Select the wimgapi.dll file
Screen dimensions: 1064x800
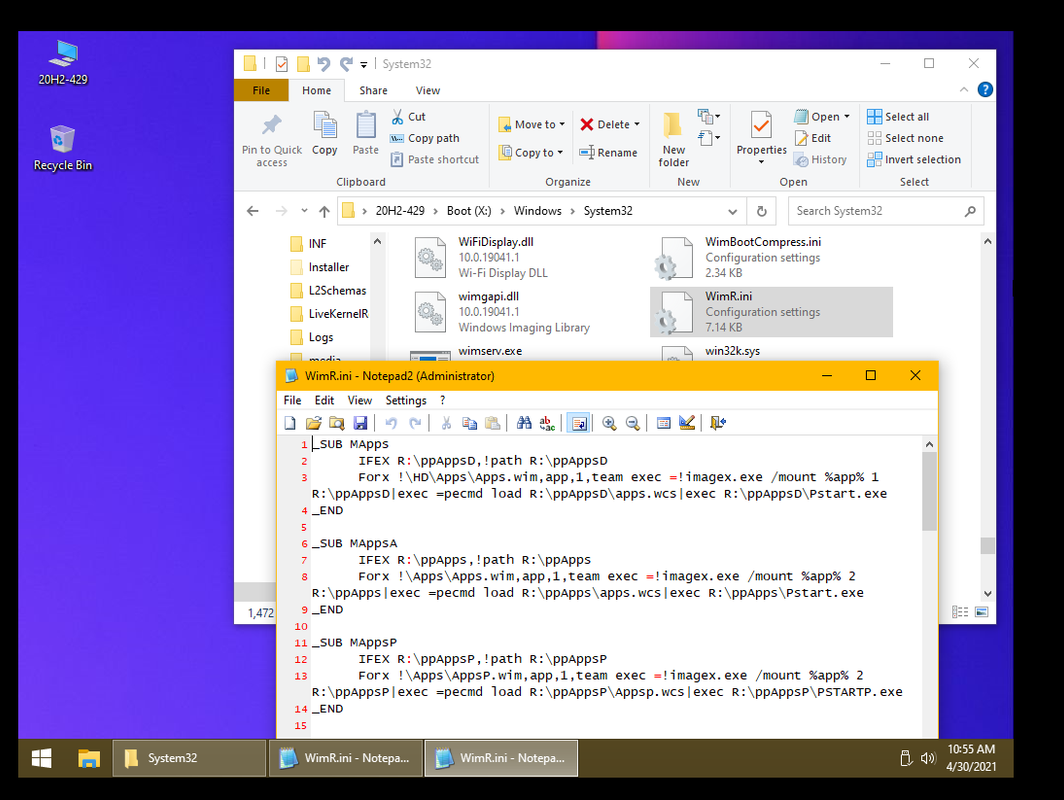525,312
